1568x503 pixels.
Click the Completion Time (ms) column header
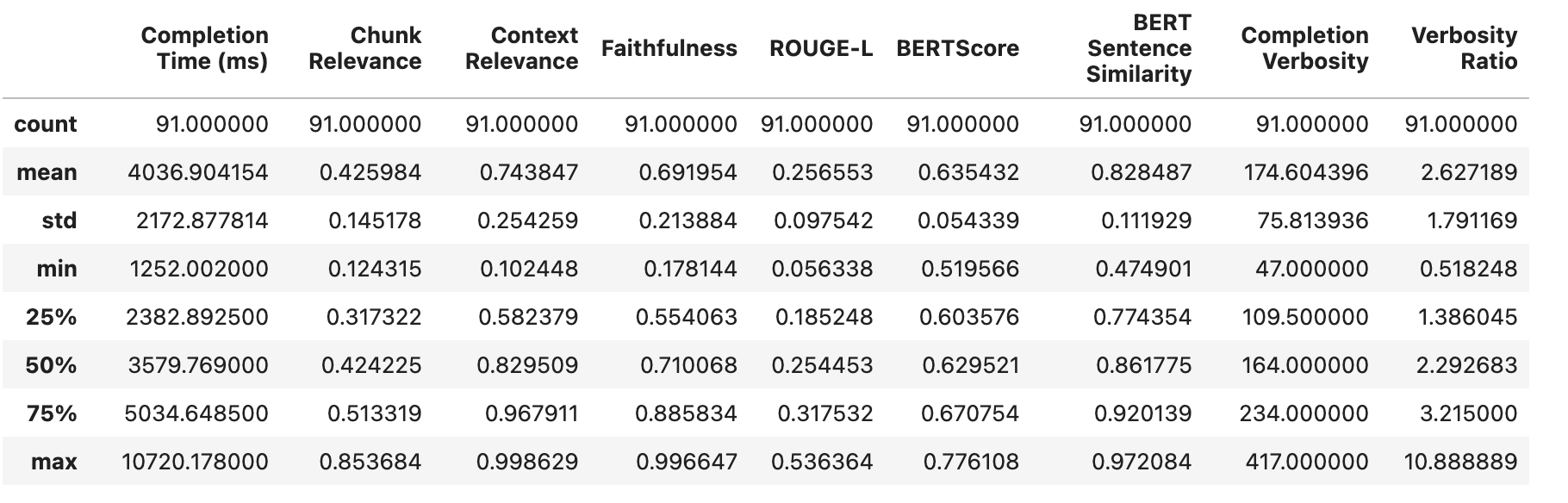(204, 48)
